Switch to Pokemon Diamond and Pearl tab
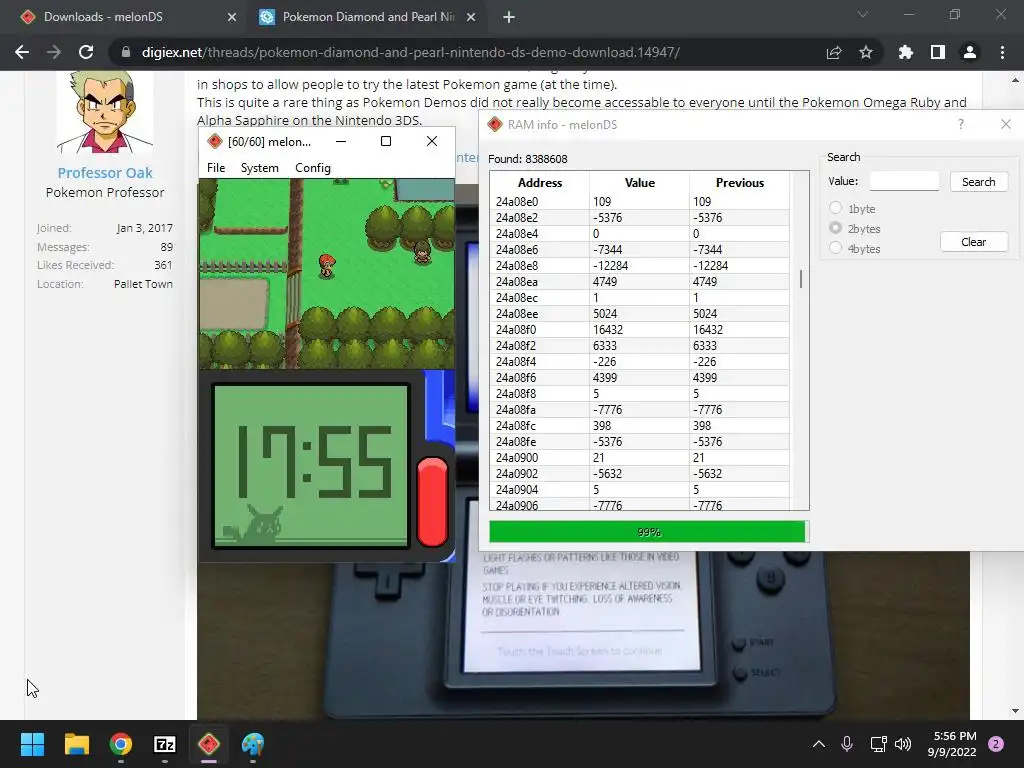This screenshot has width=1024, height=768. (x=368, y=17)
